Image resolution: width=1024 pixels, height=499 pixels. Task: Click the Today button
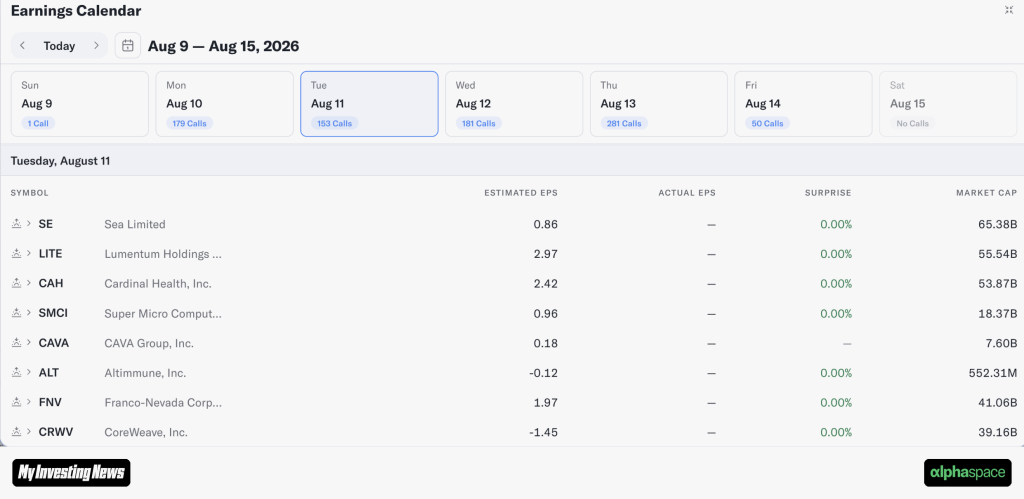pos(59,46)
